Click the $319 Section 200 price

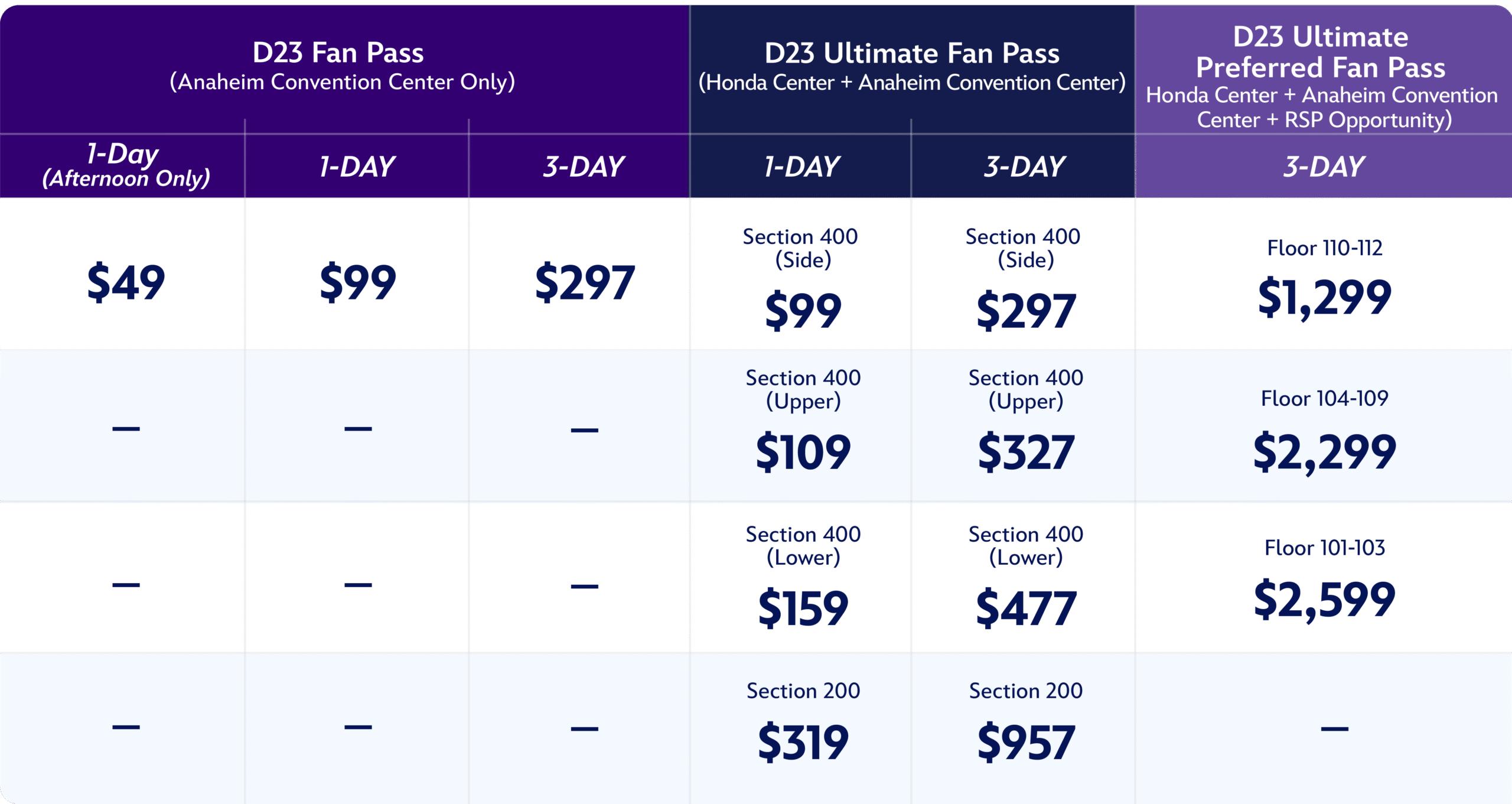(803, 742)
